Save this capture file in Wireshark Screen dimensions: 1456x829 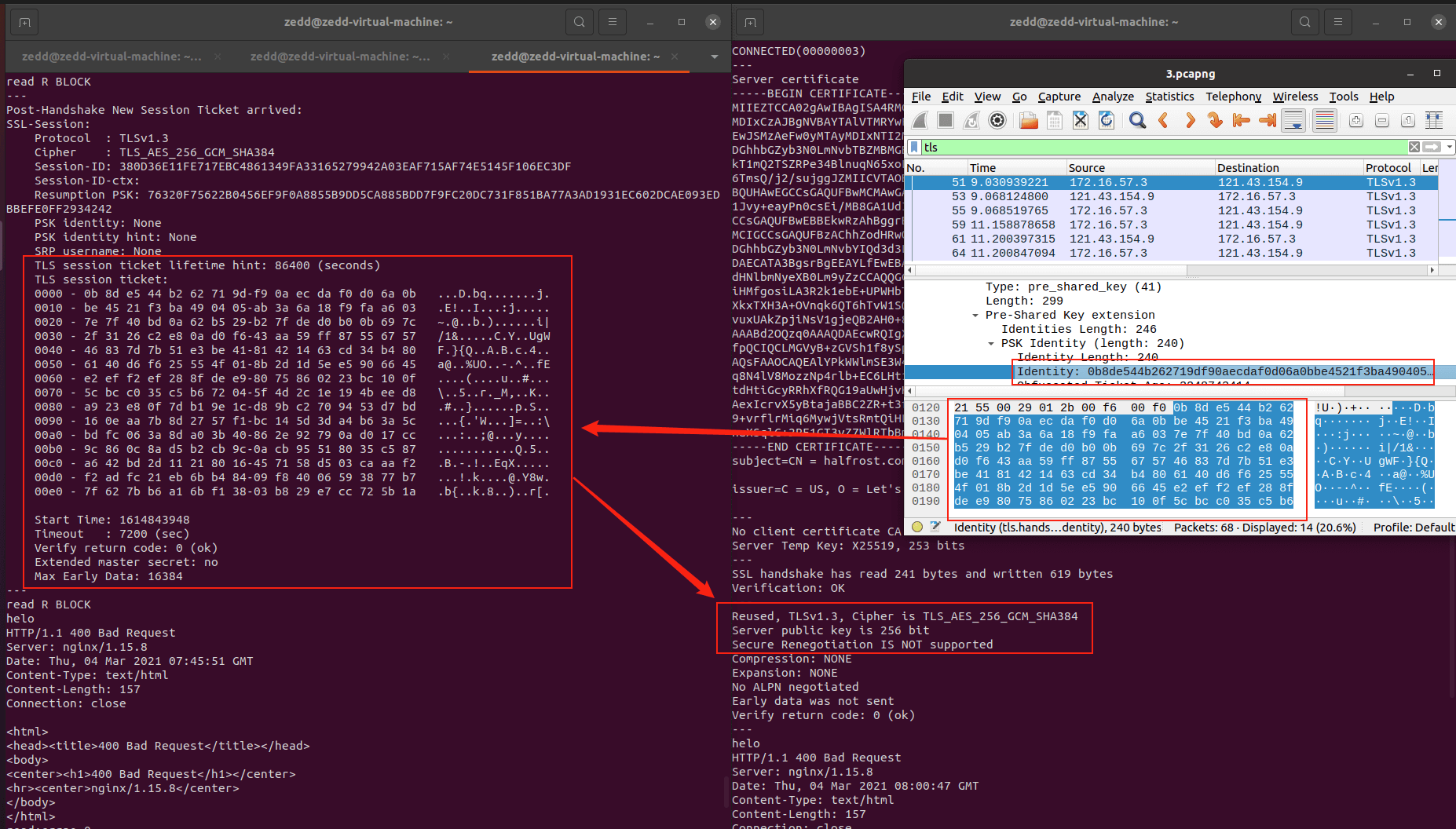[x=1055, y=120]
